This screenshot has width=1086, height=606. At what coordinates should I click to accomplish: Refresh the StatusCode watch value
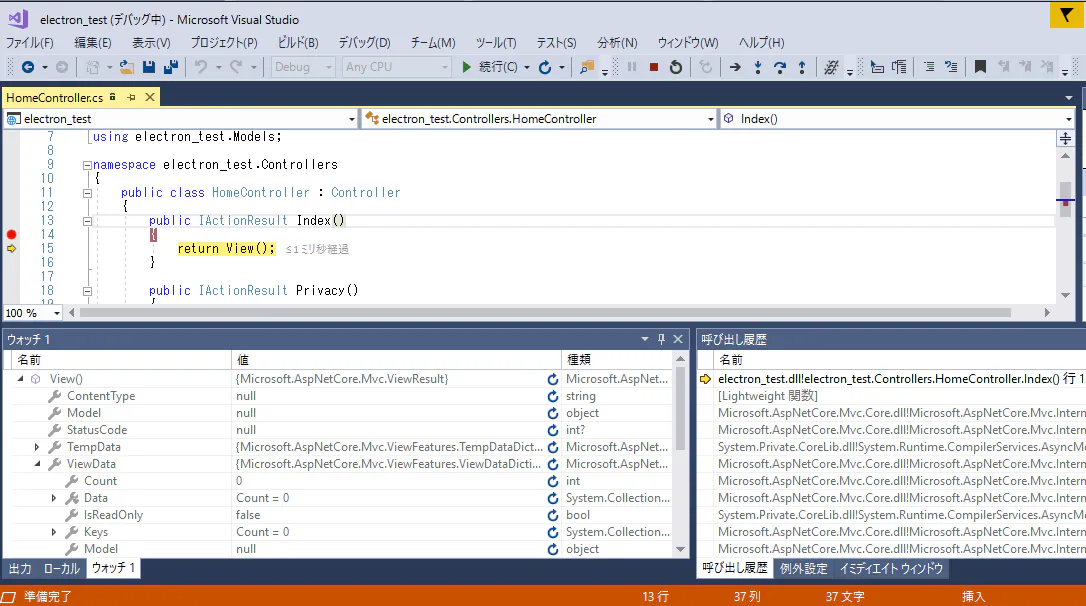[x=553, y=430]
